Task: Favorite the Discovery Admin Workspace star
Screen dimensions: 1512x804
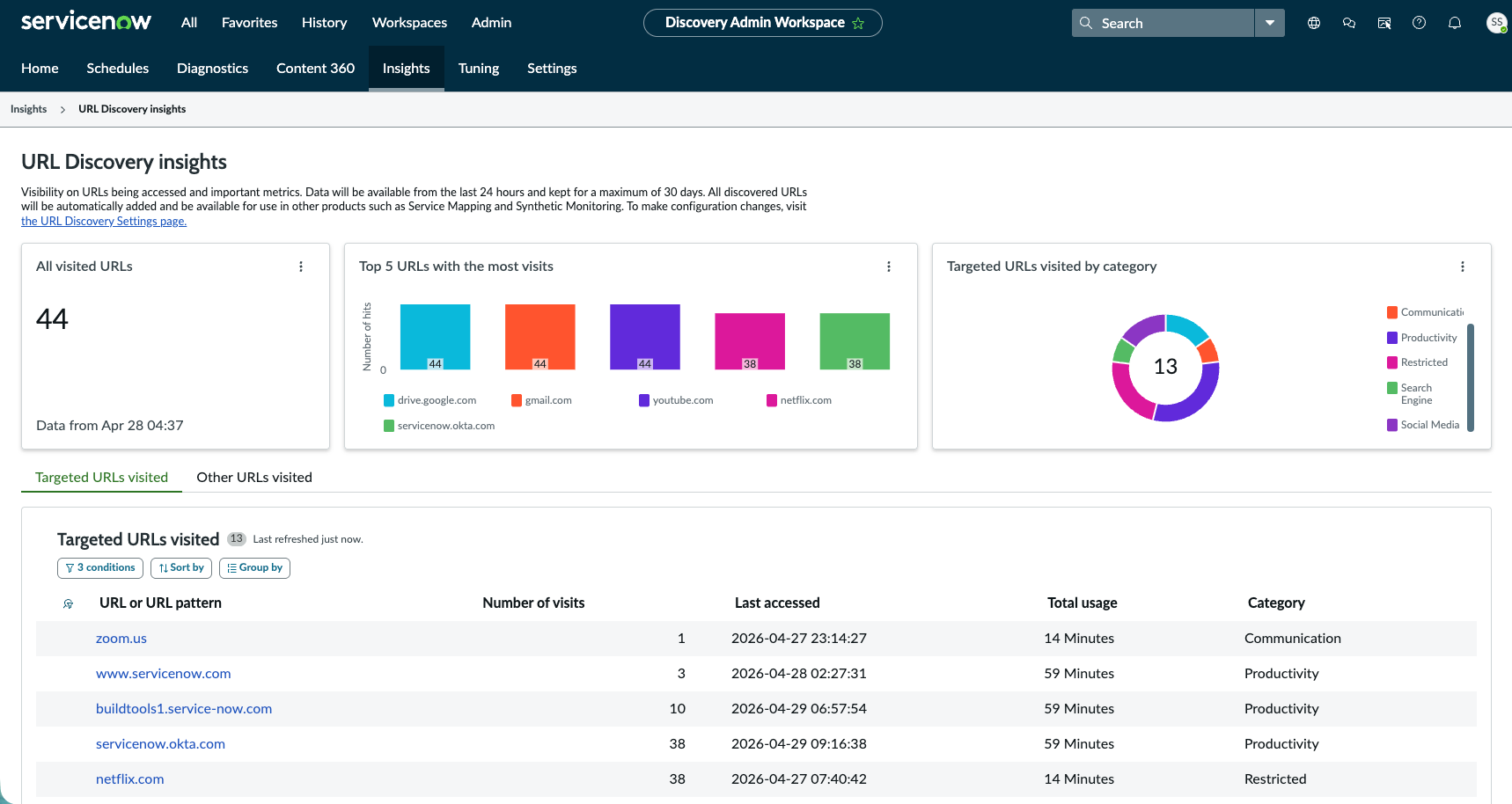Action: (858, 23)
